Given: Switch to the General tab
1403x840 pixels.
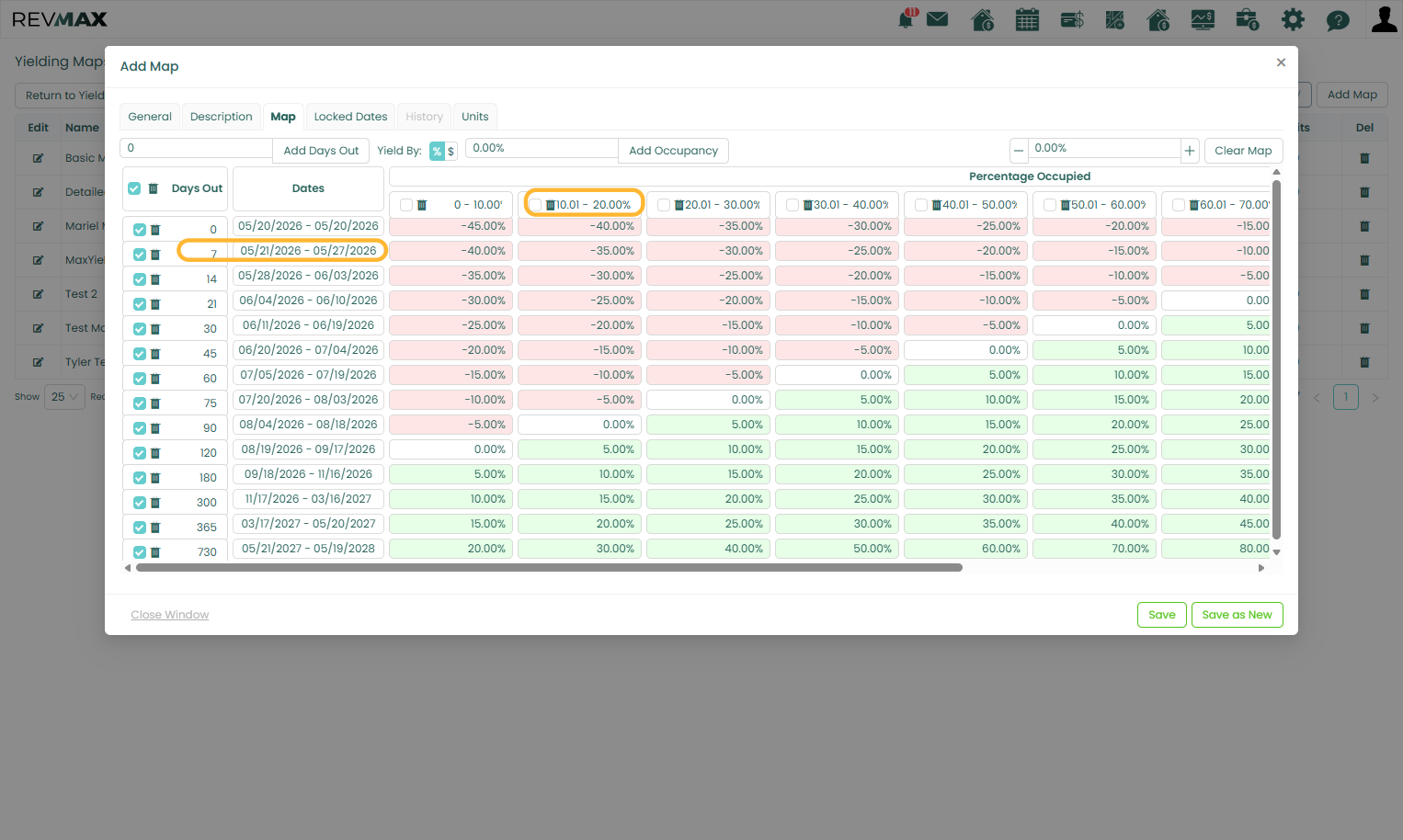Looking at the screenshot, I should pyautogui.click(x=150, y=117).
